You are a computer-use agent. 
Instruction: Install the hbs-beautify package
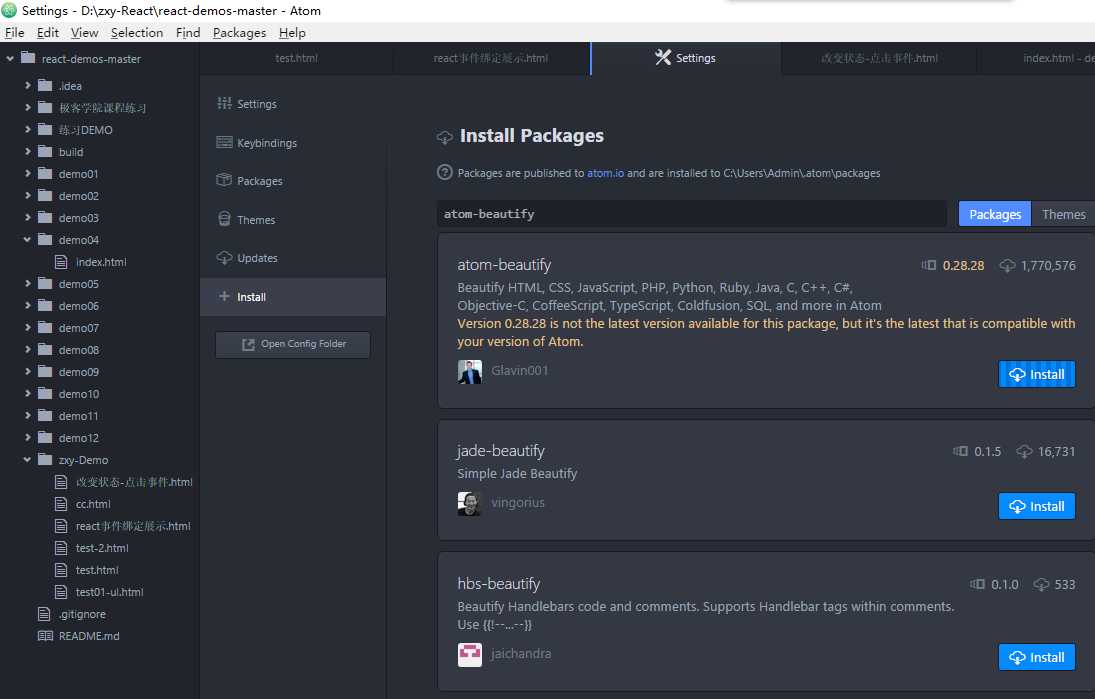tap(1036, 657)
